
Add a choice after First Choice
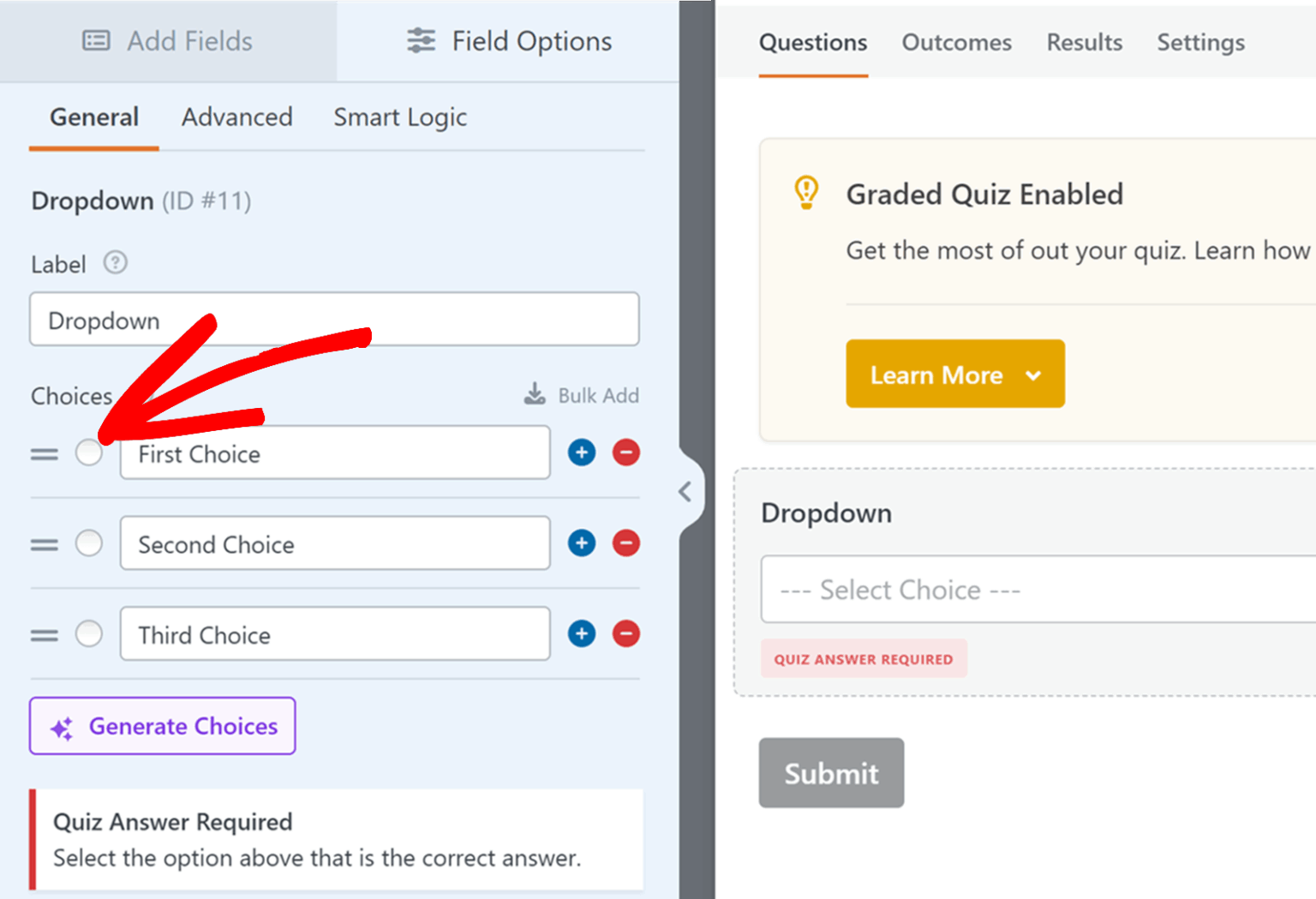pos(582,452)
